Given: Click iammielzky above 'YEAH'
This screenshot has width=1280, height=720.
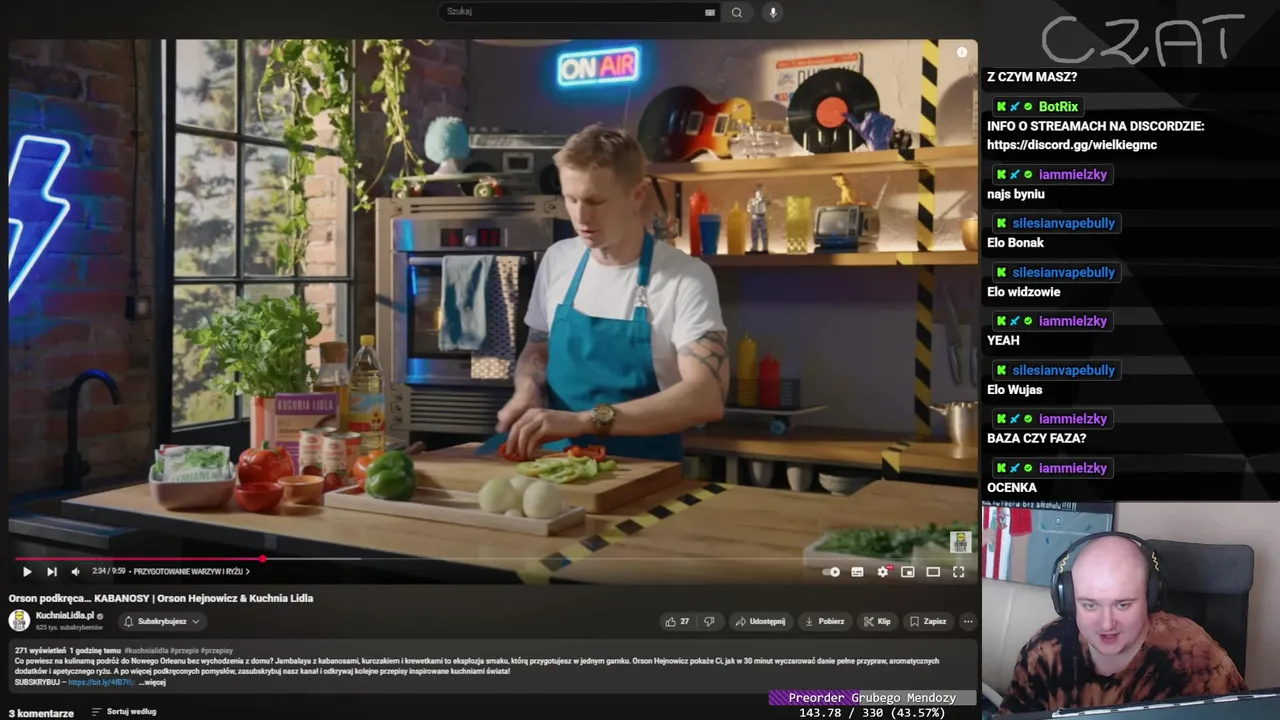Looking at the screenshot, I should (1073, 321).
